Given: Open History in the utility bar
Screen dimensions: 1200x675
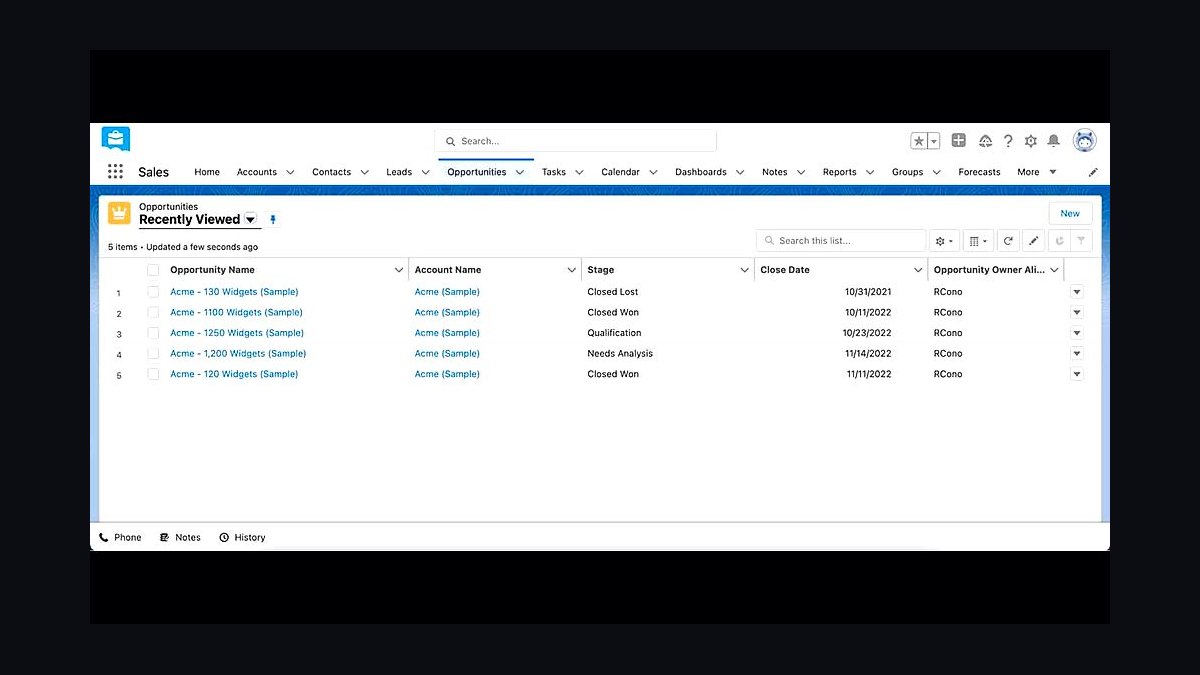Looking at the screenshot, I should click(x=242, y=538).
